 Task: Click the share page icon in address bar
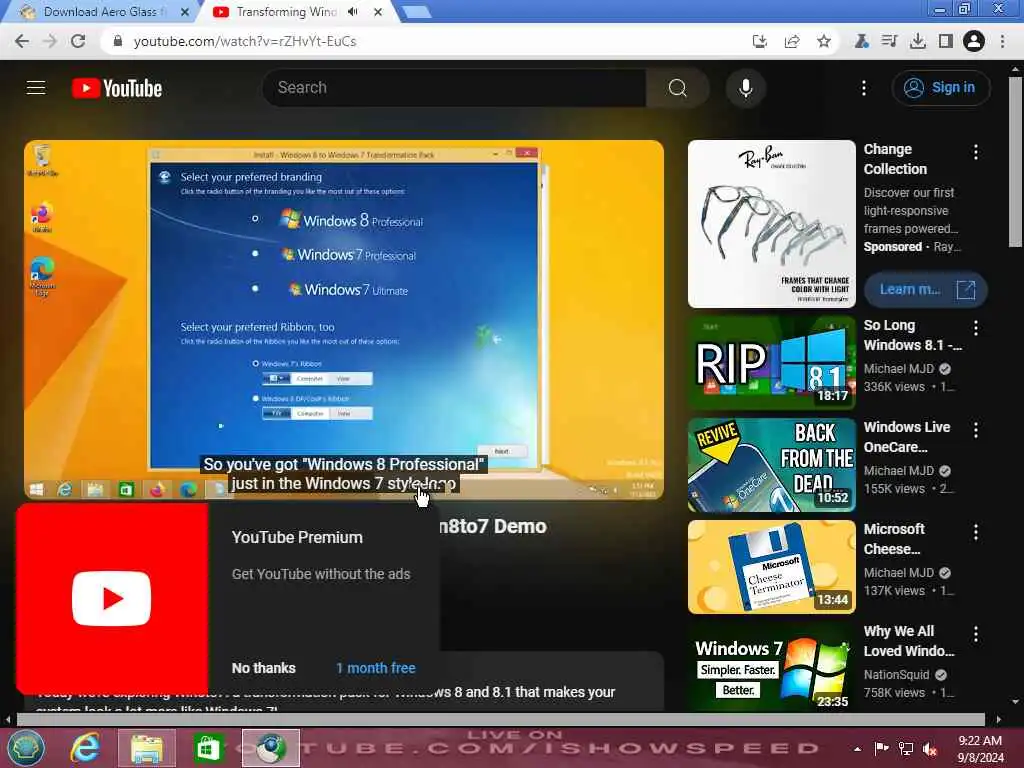tap(792, 41)
